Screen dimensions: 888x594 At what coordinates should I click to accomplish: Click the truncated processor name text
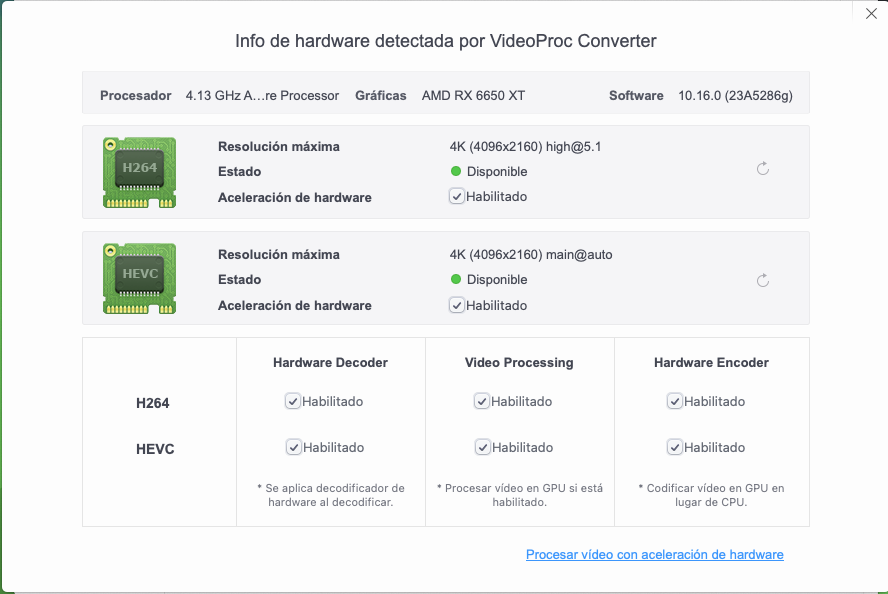pyautogui.click(x=262, y=96)
